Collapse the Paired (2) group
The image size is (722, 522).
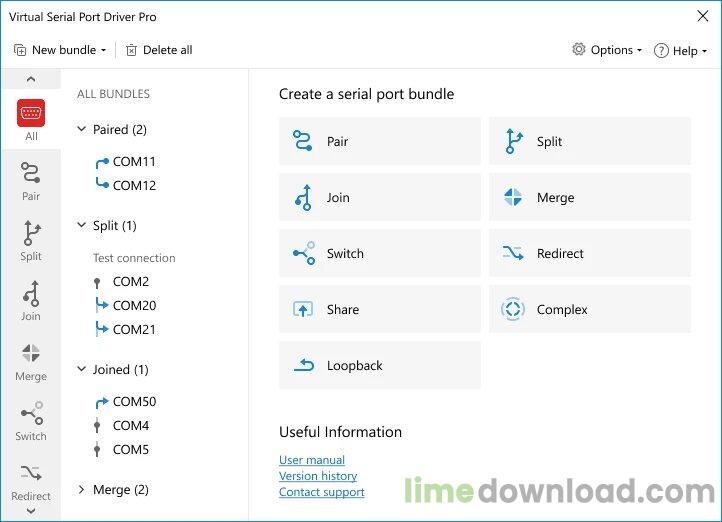coord(82,129)
